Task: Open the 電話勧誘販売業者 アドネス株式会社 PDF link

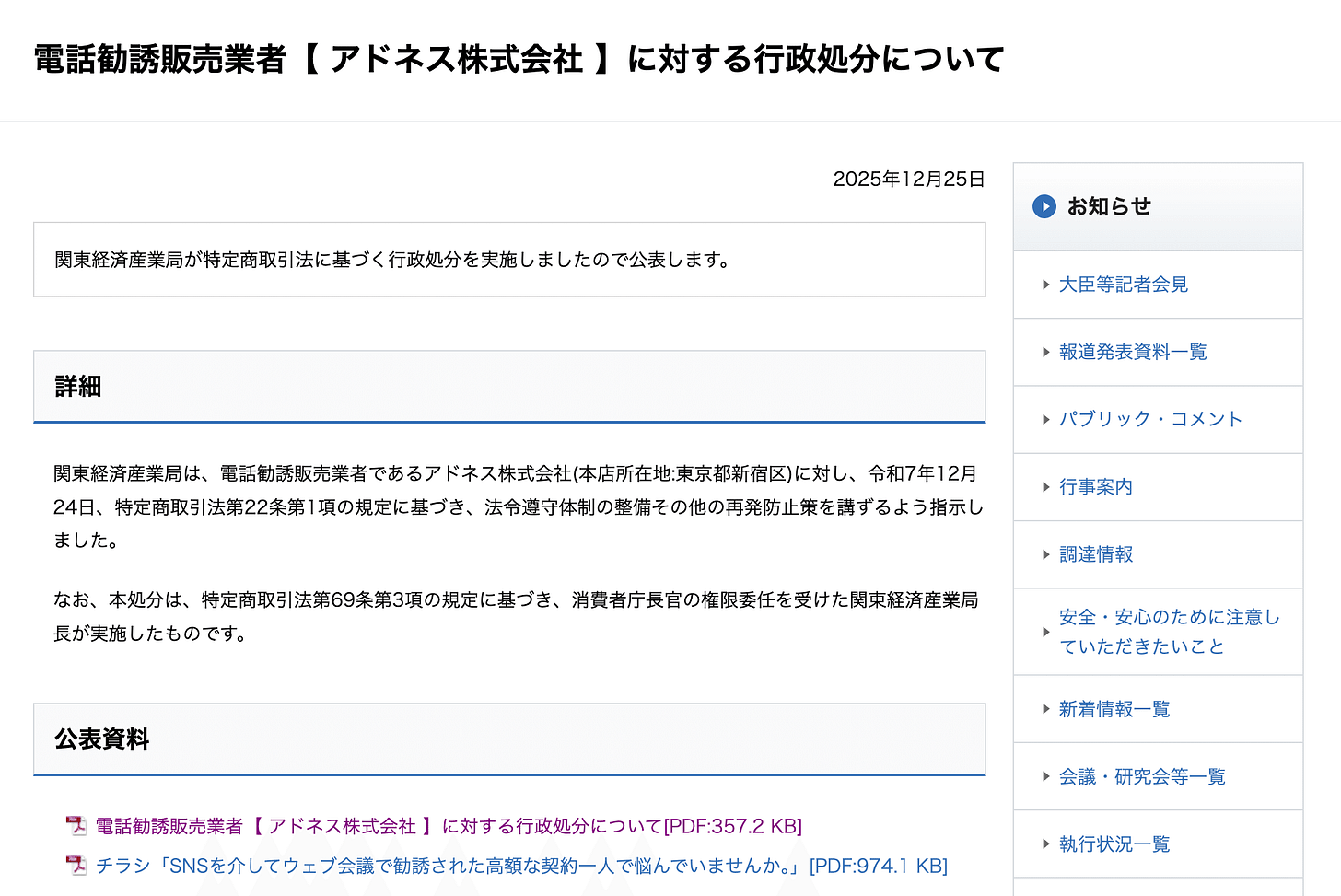Action: (449, 826)
